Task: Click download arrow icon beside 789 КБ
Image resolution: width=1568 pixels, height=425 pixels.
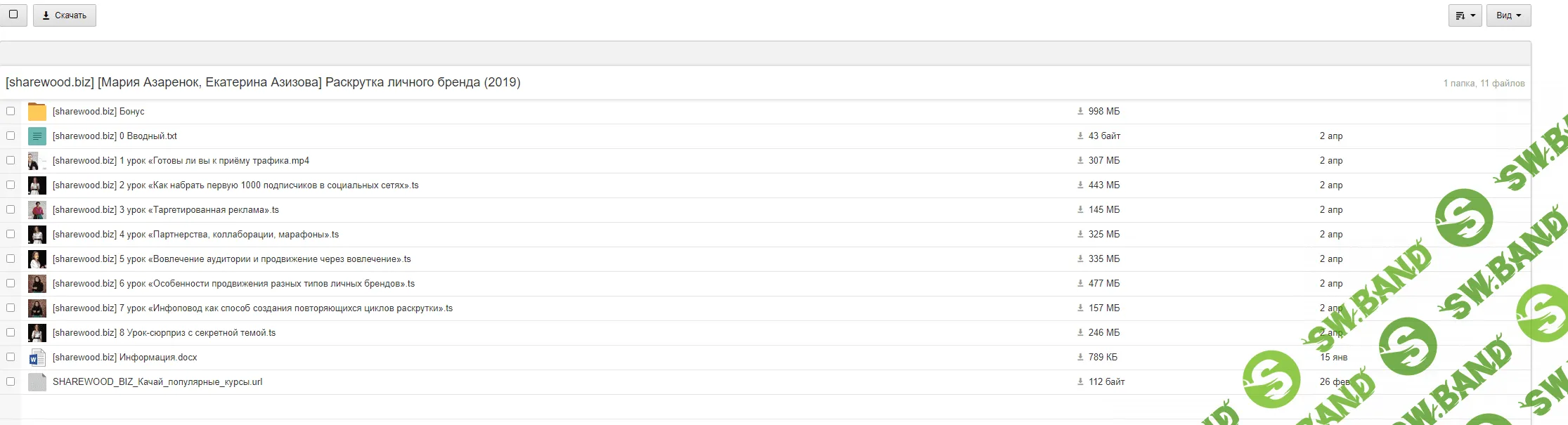Action: [x=1080, y=358]
